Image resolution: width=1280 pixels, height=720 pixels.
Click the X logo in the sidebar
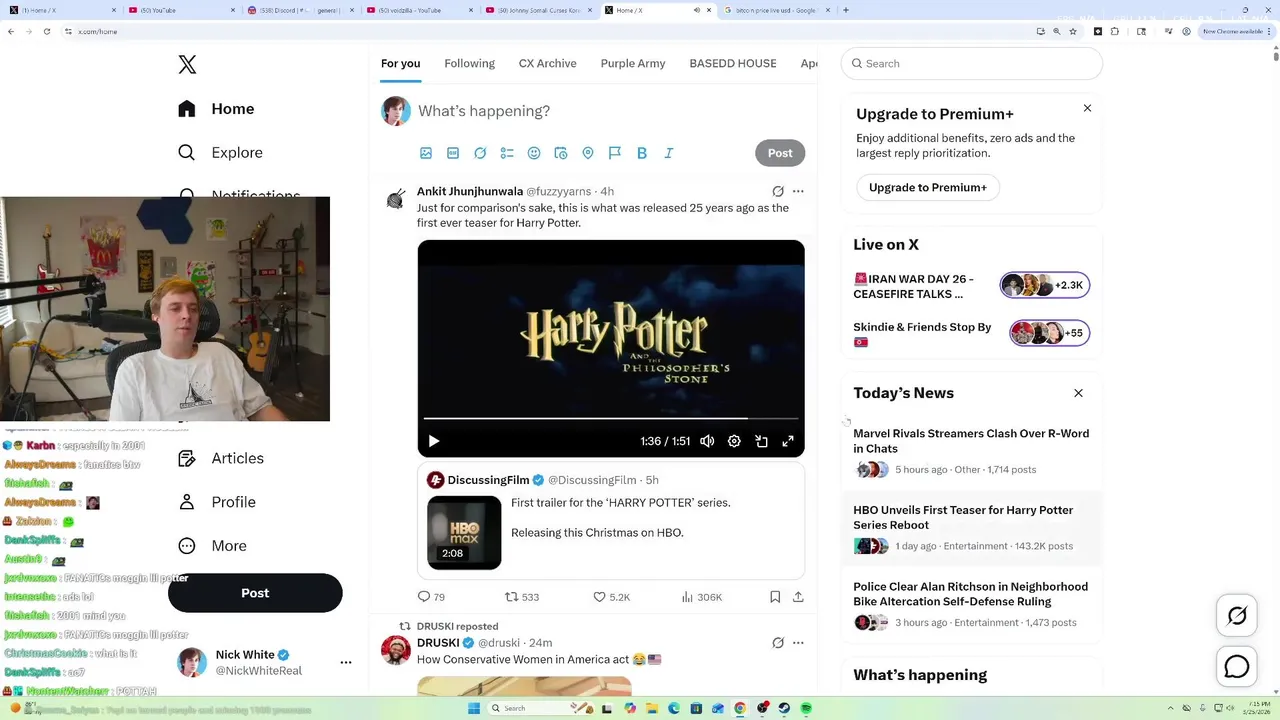click(187, 65)
